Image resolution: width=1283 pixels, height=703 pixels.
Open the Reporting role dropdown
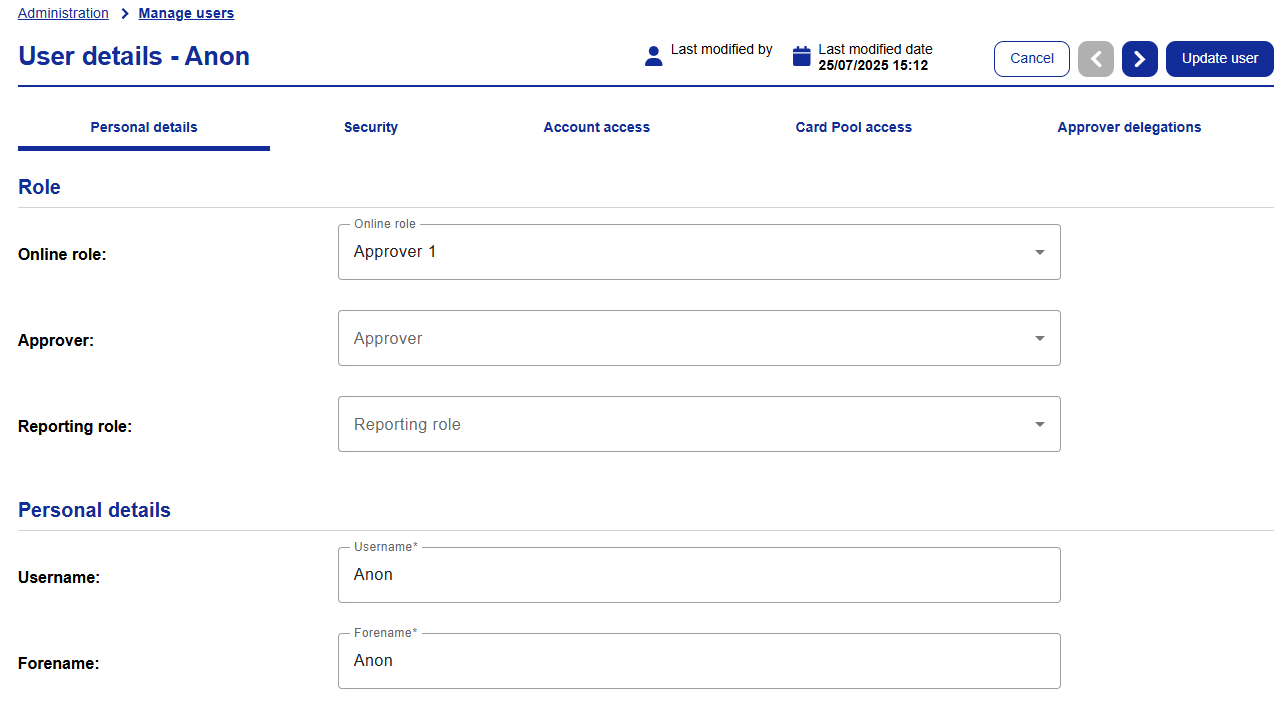click(x=699, y=424)
